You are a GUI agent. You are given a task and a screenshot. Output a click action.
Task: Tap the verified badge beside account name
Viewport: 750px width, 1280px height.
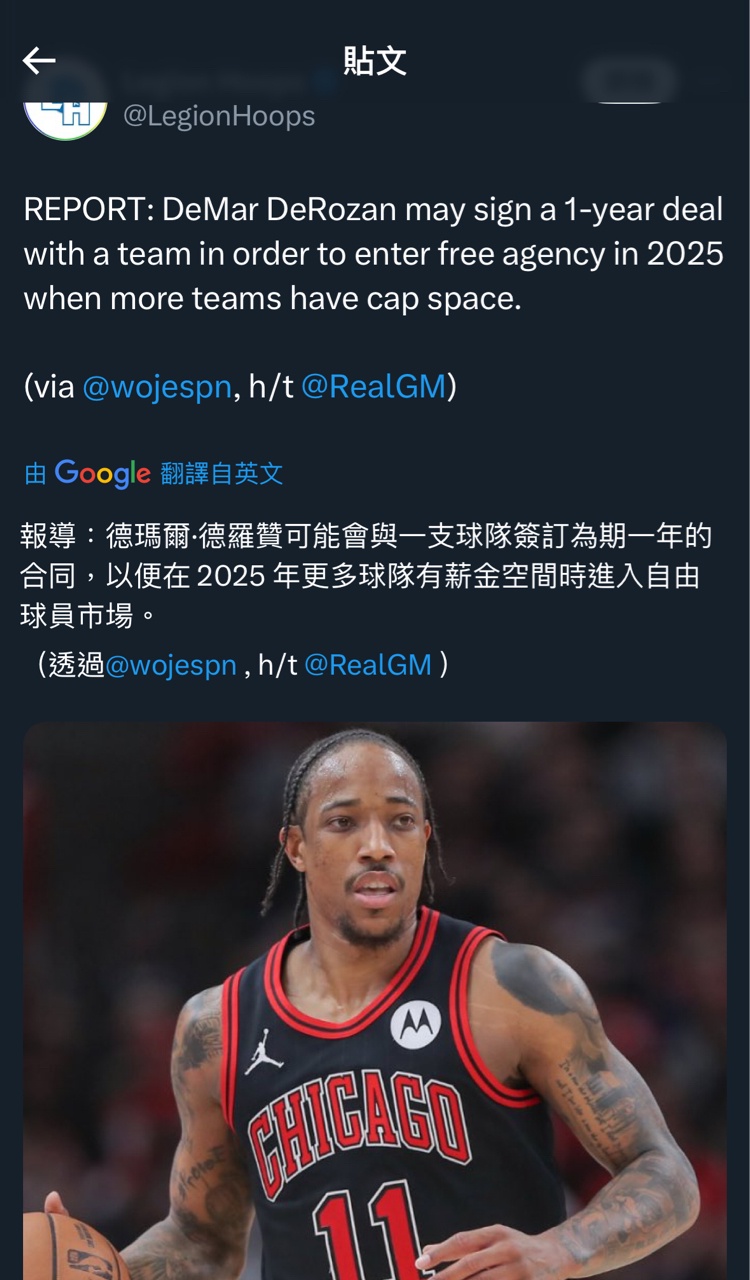tap(321, 82)
